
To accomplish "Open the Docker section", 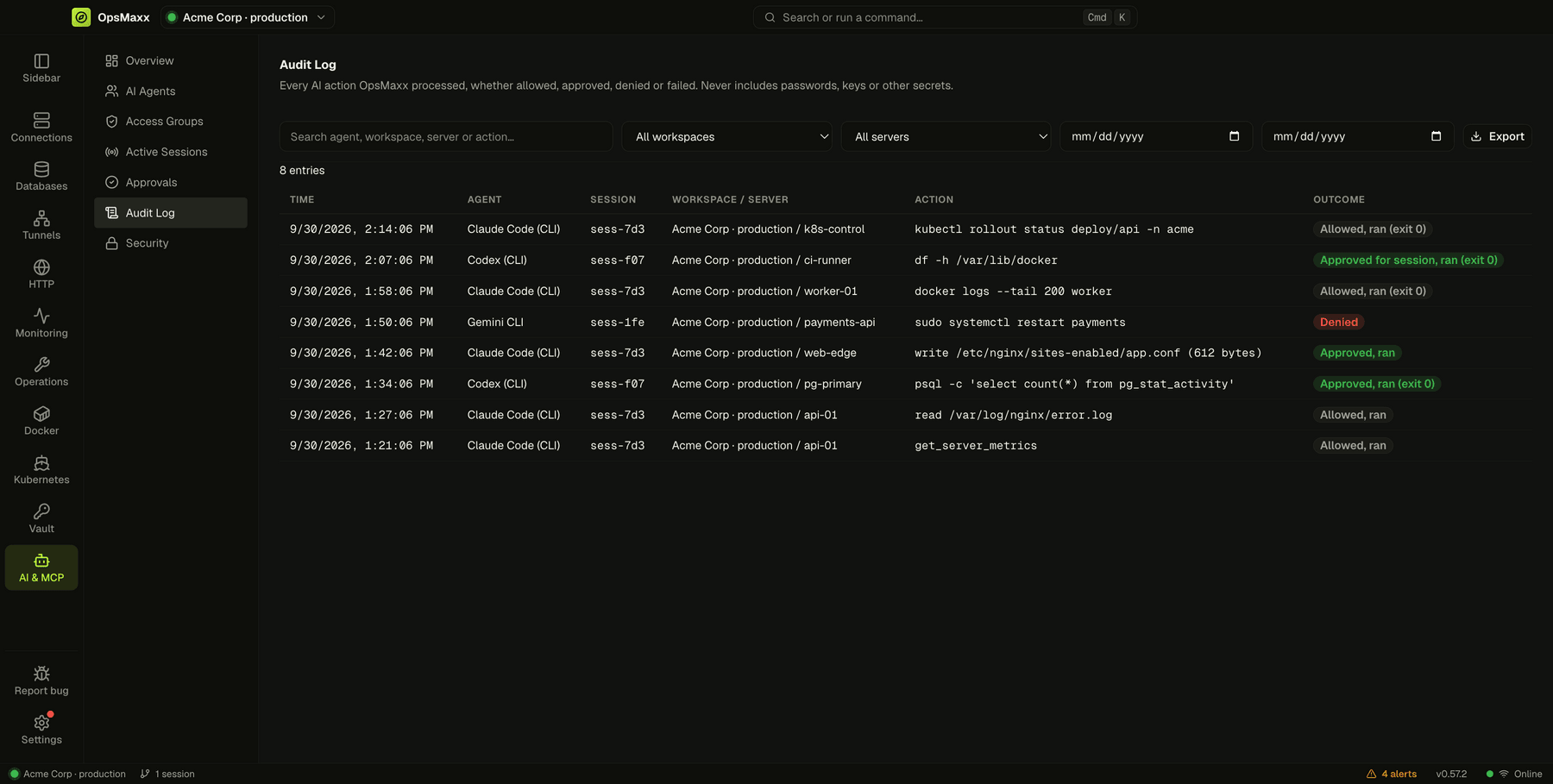I will pos(41,421).
